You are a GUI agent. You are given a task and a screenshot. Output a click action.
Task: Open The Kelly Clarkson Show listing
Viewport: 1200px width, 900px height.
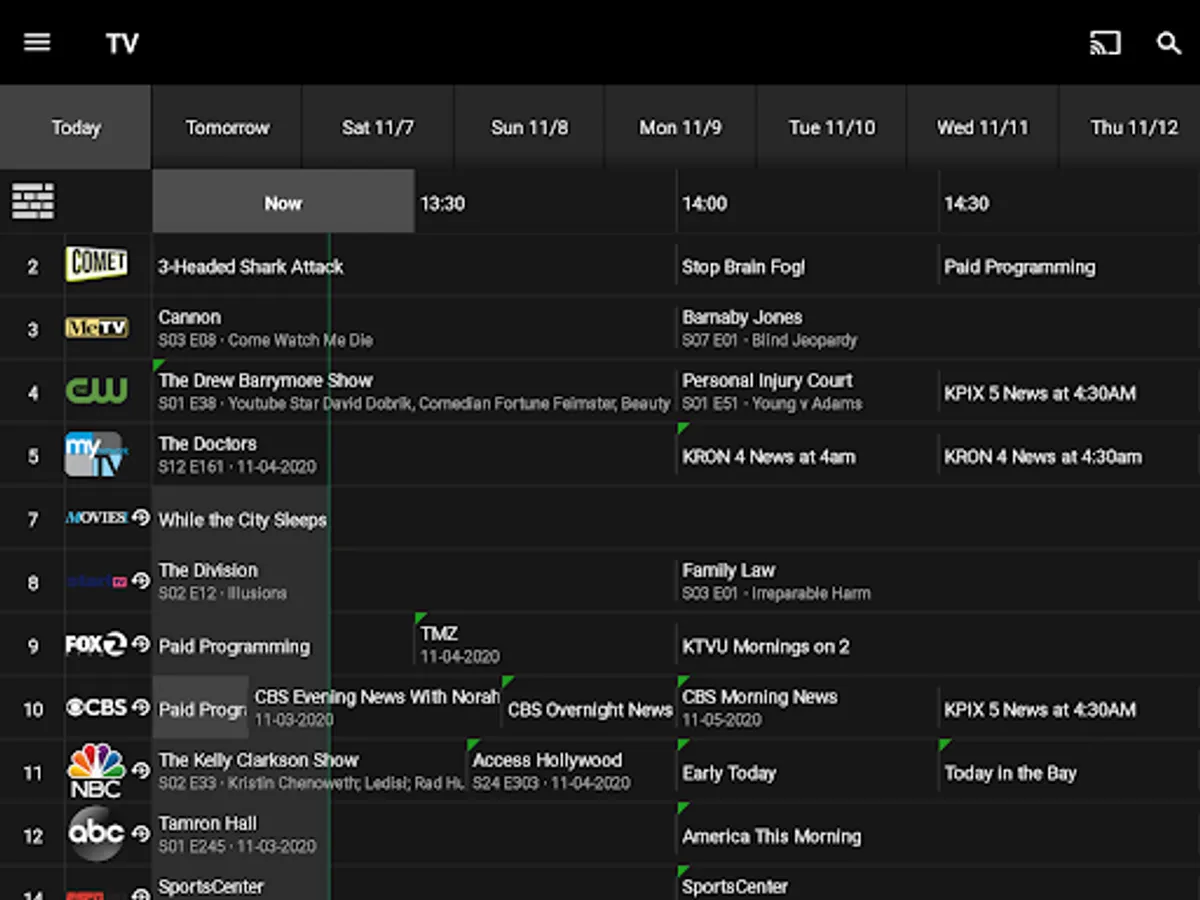(309, 771)
